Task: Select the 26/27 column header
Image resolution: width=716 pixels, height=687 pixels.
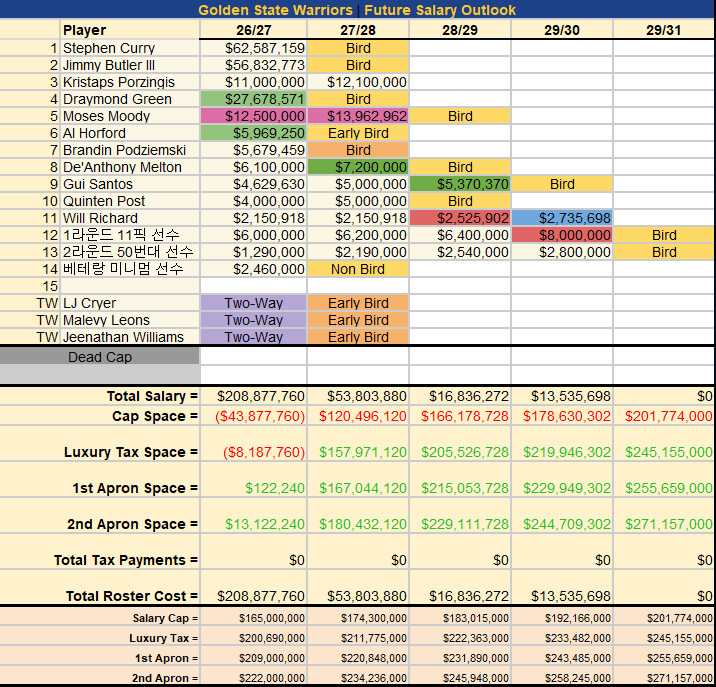Action: tap(253, 30)
